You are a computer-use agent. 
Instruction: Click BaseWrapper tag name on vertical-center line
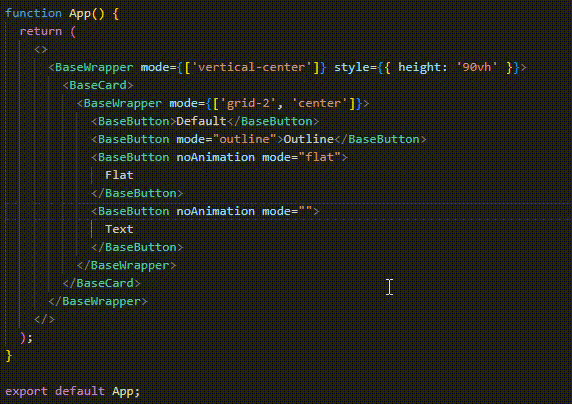(94, 67)
